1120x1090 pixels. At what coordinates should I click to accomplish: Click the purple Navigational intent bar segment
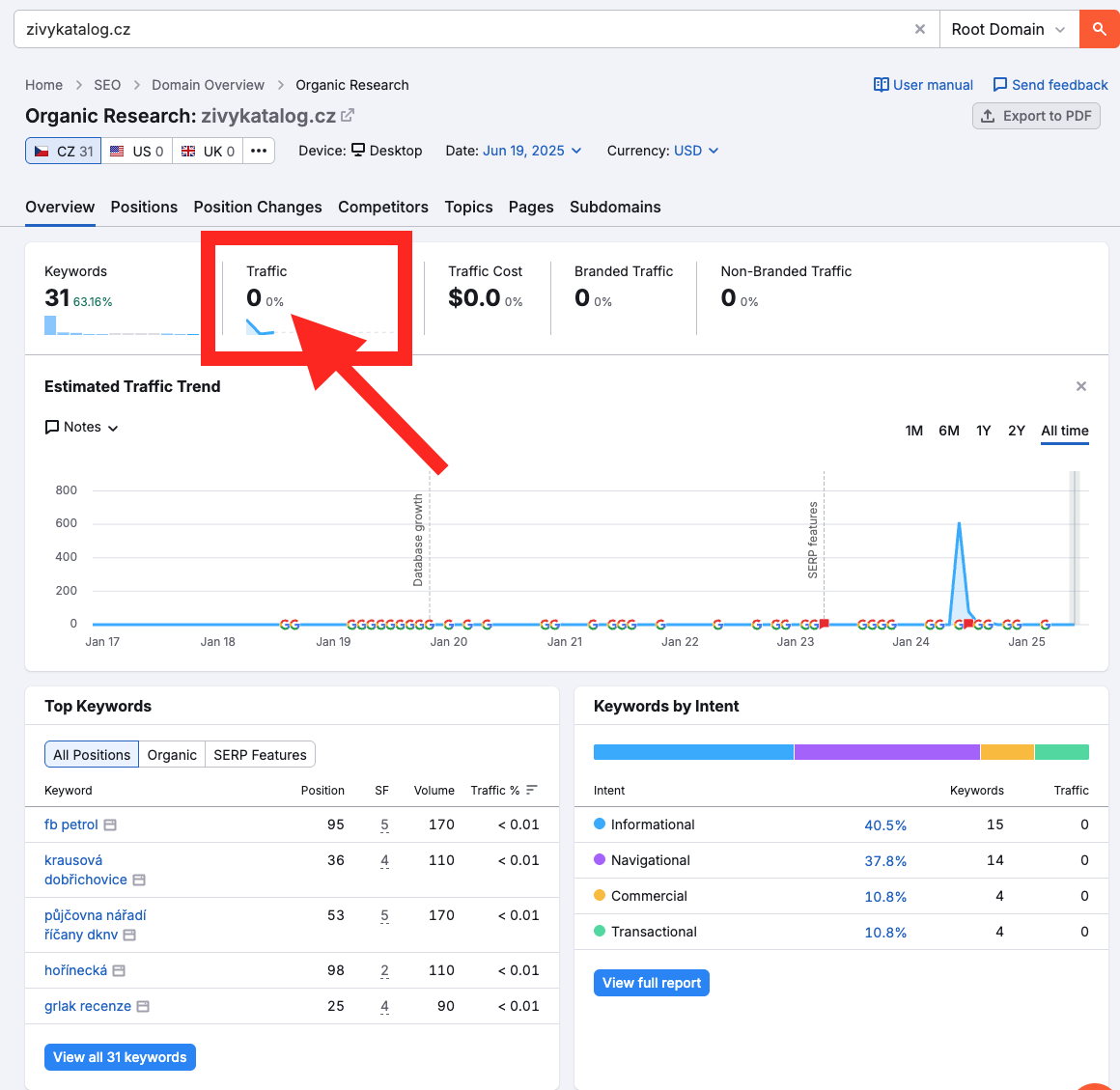[x=887, y=752]
